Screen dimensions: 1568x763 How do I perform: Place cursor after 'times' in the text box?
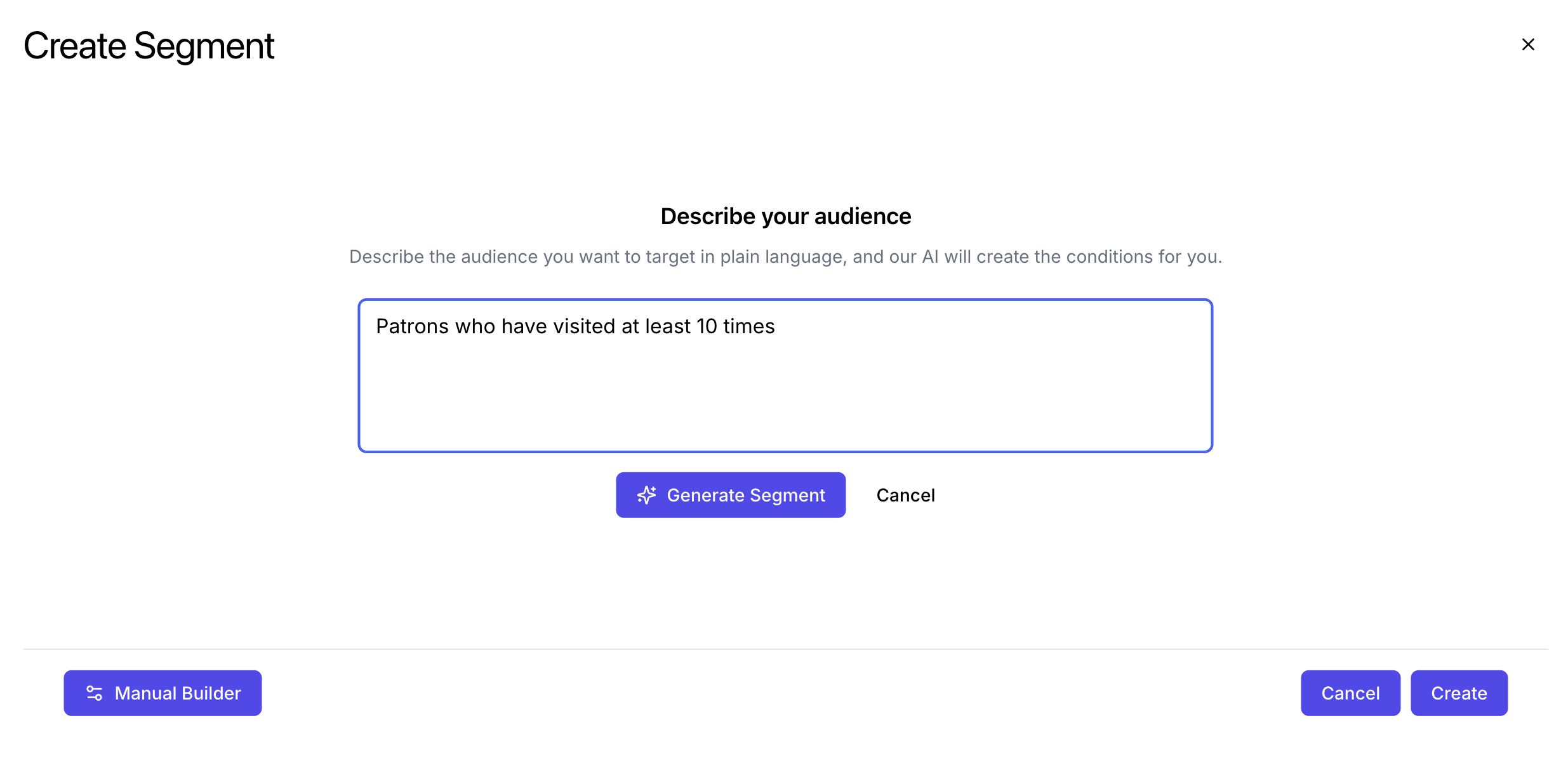[x=776, y=326]
